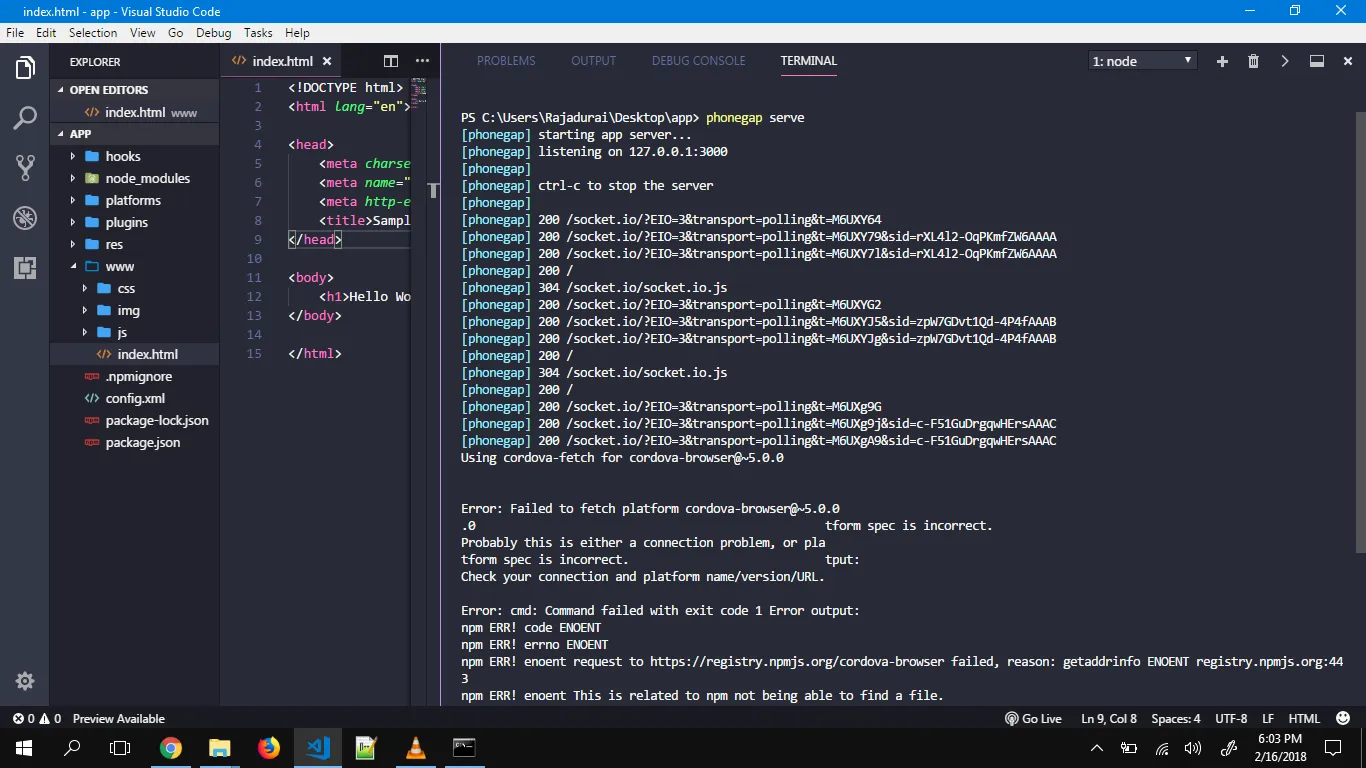
Task: Expand the img folder
Action: click(x=135, y=310)
